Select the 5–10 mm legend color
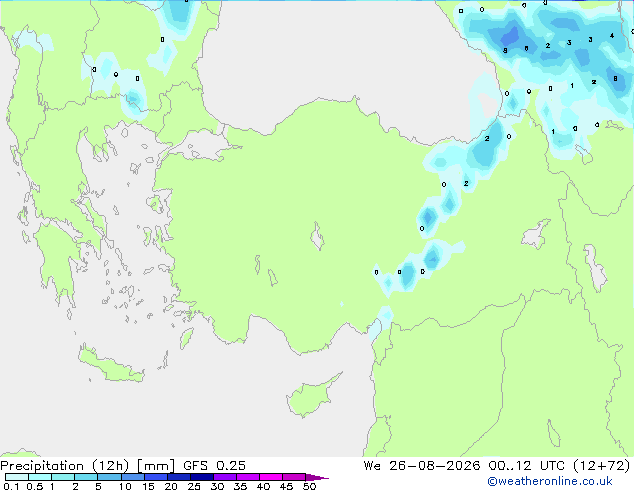 click(x=109, y=477)
